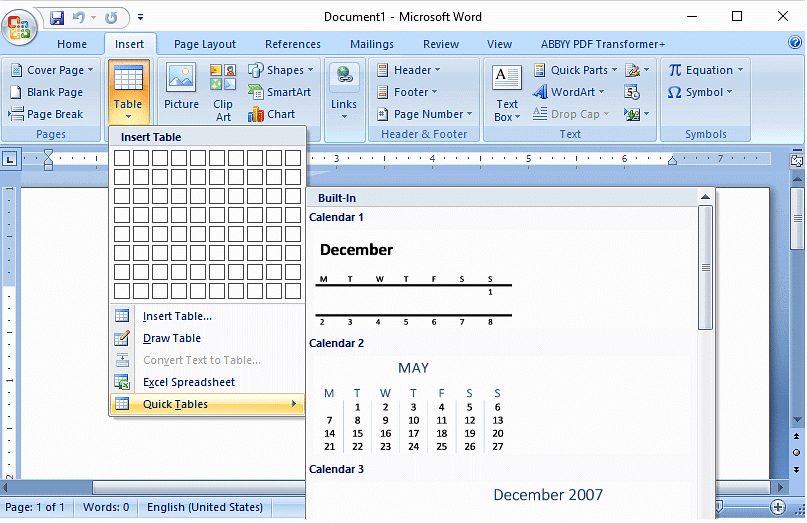Expand the Links group button

pyautogui.click(x=344, y=92)
